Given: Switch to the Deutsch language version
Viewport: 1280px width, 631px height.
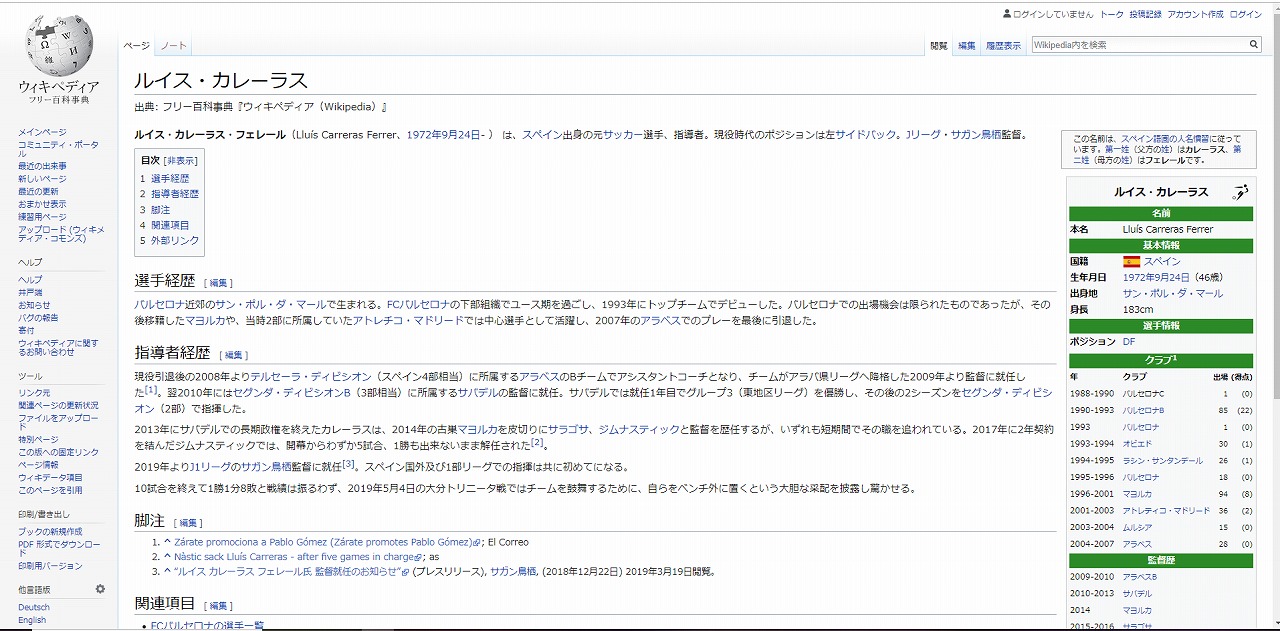Looking at the screenshot, I should (x=33, y=607).
